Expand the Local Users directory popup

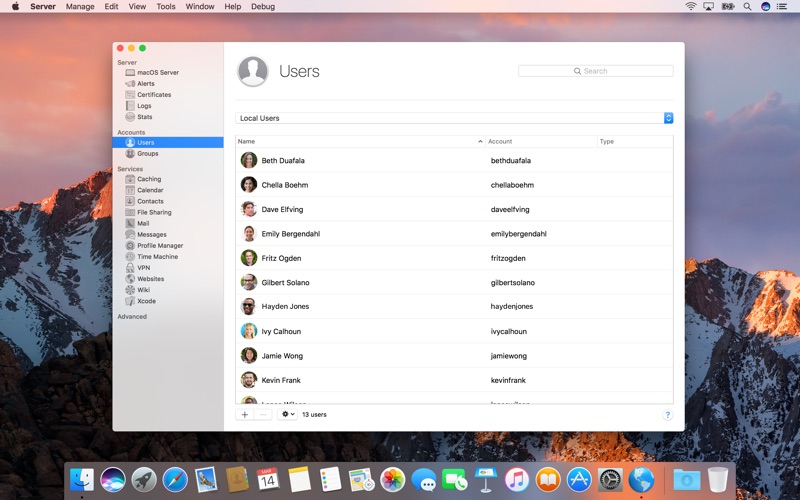tap(454, 118)
